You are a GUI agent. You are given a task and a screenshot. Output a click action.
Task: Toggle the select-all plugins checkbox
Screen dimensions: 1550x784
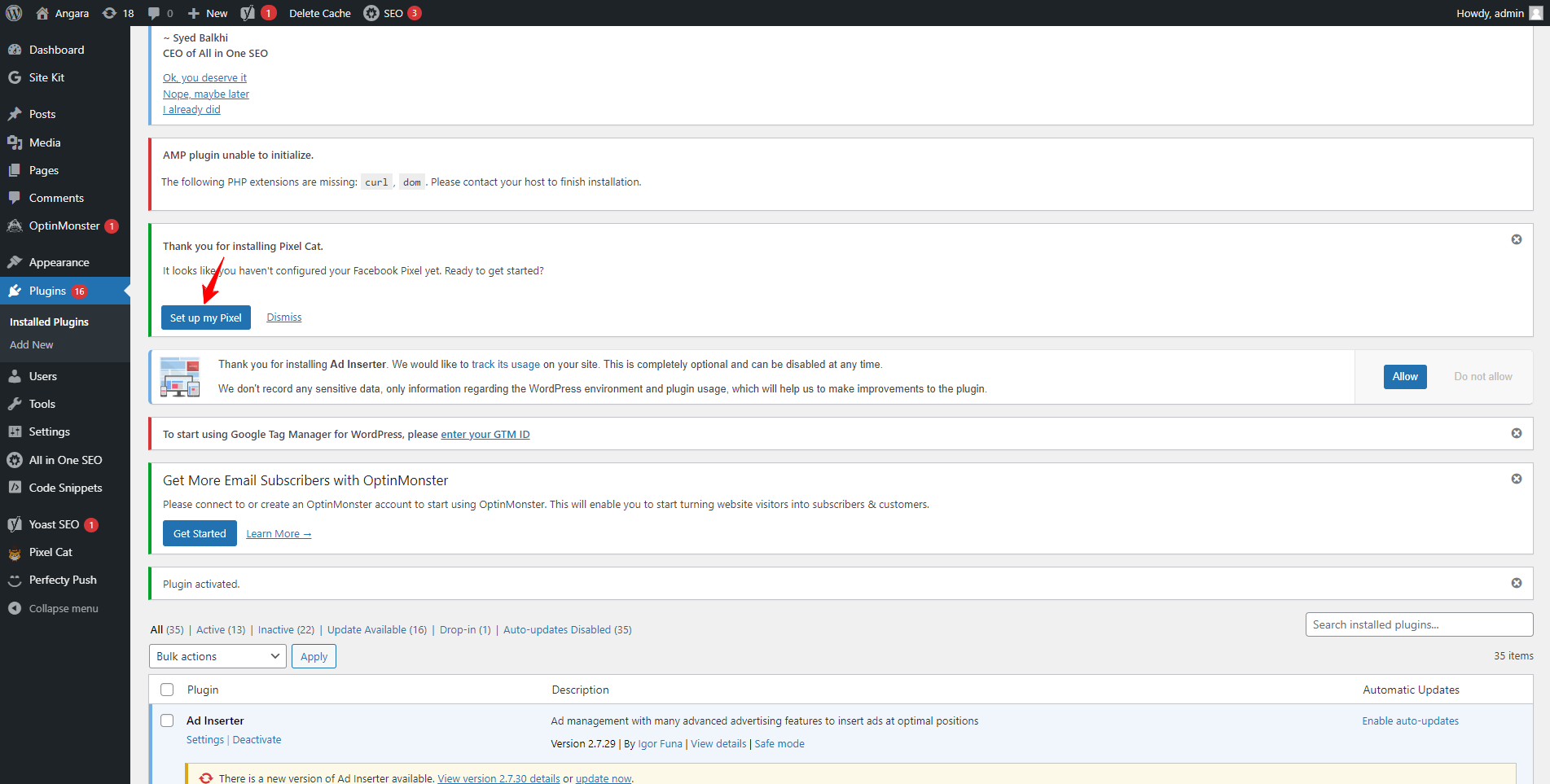(167, 690)
